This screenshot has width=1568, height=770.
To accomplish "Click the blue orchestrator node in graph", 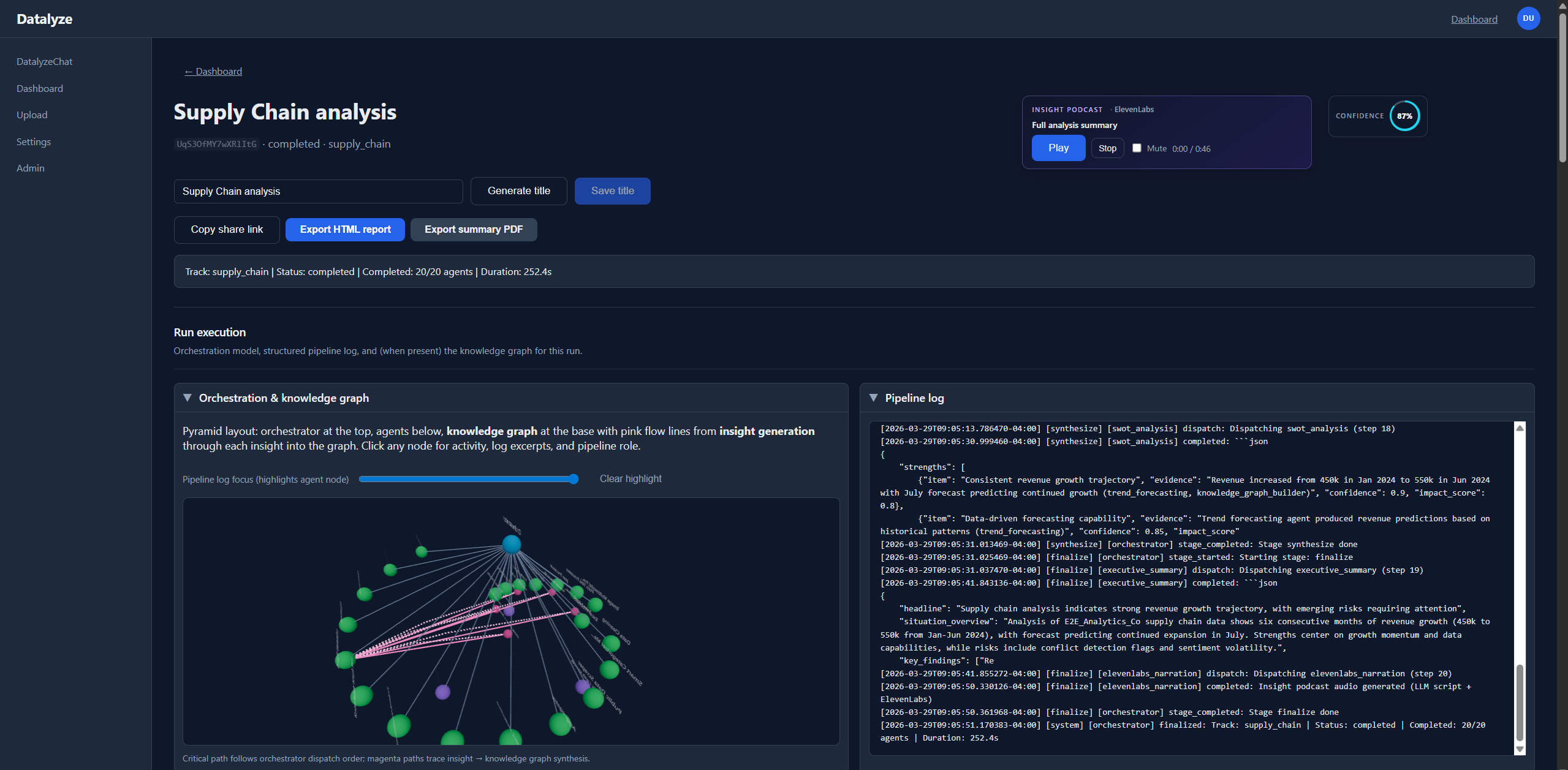I will pos(511,544).
